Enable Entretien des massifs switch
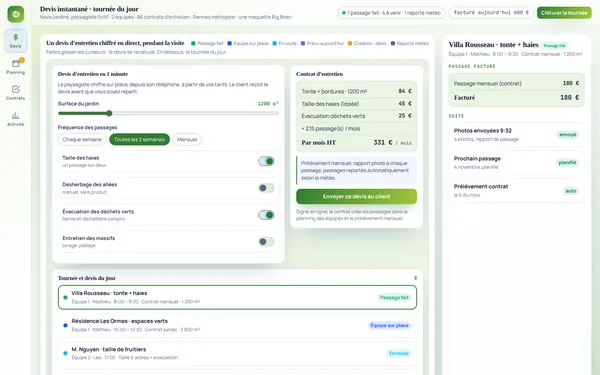This screenshot has width=600, height=375. pos(266,241)
